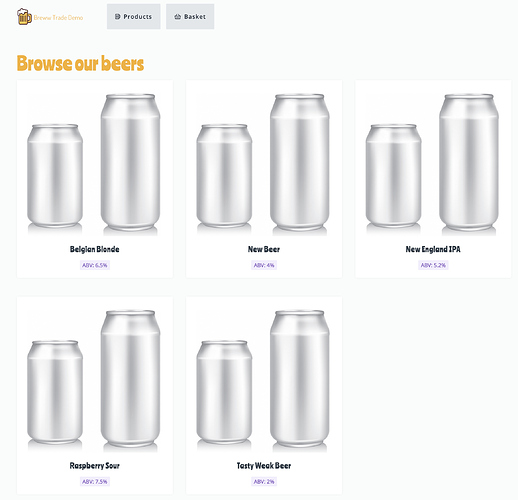This screenshot has width=518, height=500.
Task: Click the ABV: 7.5% badge
Action: [x=95, y=482]
